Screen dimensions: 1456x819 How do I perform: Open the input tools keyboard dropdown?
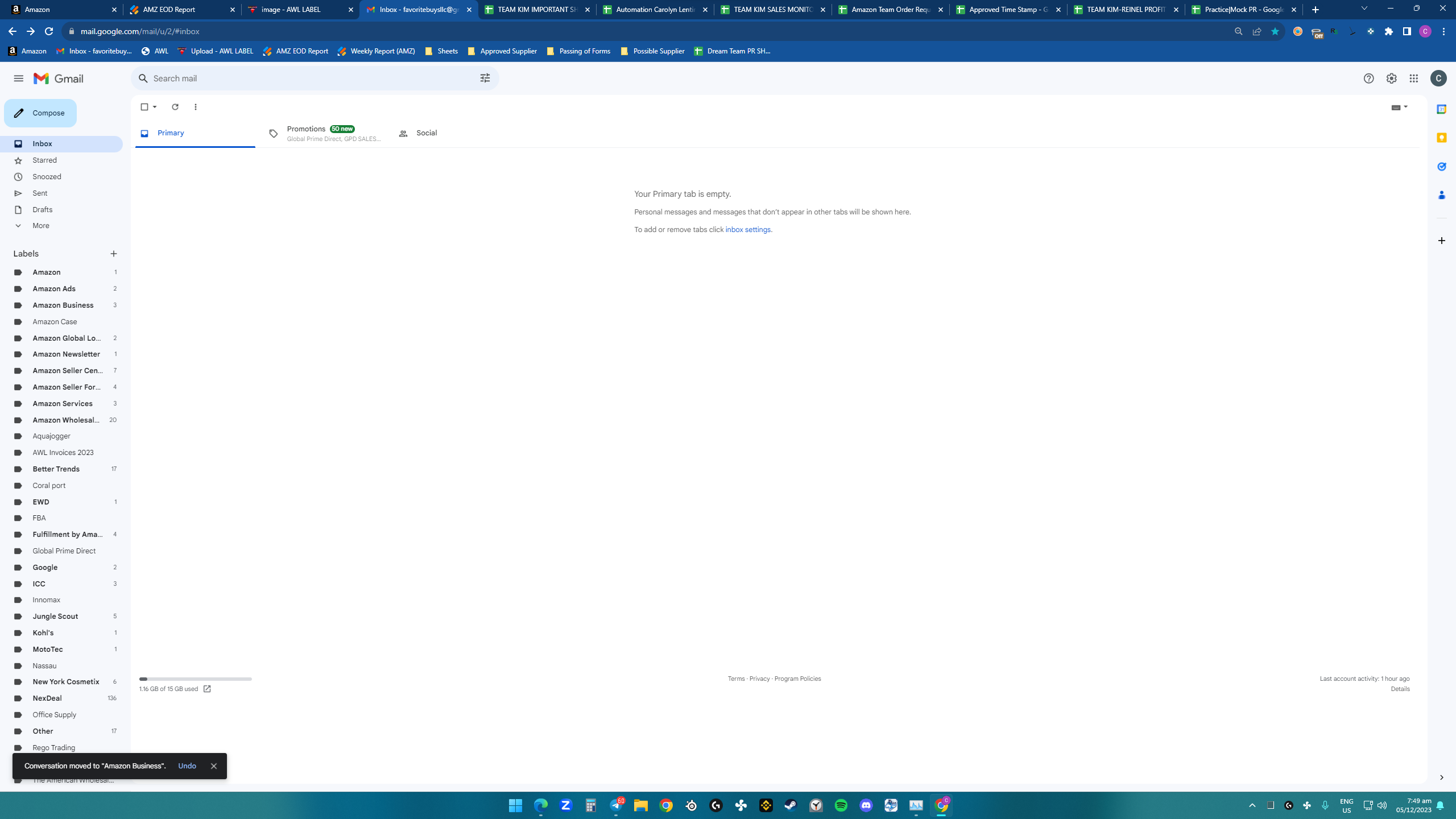pyautogui.click(x=1400, y=107)
